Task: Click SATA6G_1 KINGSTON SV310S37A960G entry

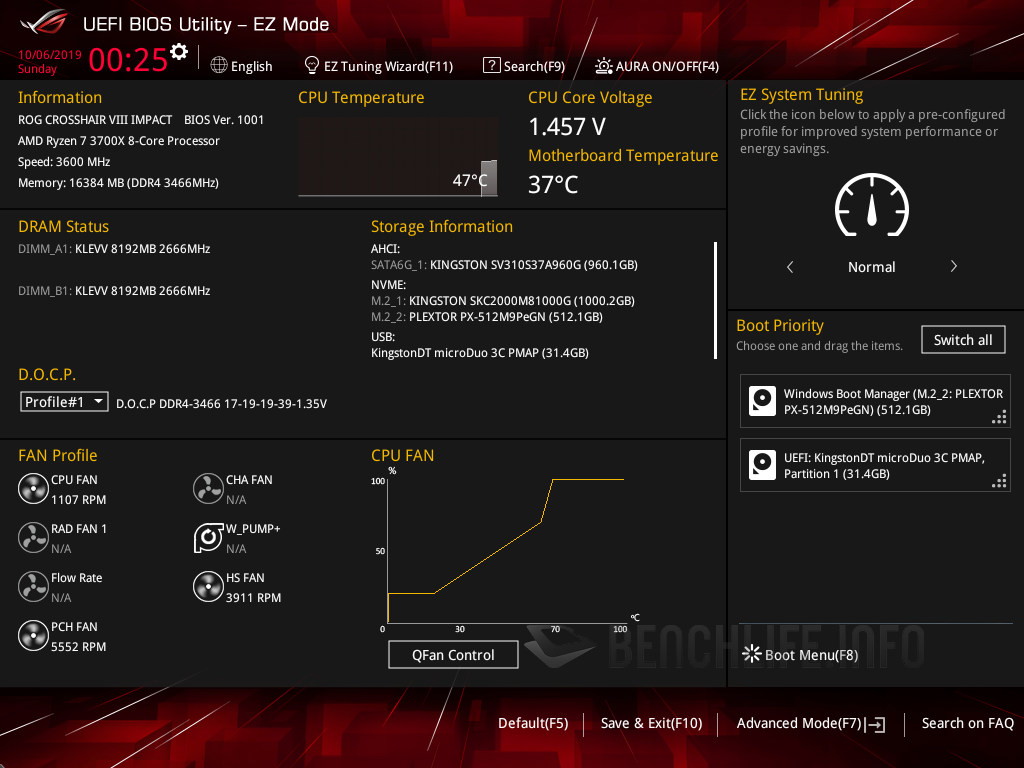Action: pyautogui.click(x=504, y=264)
